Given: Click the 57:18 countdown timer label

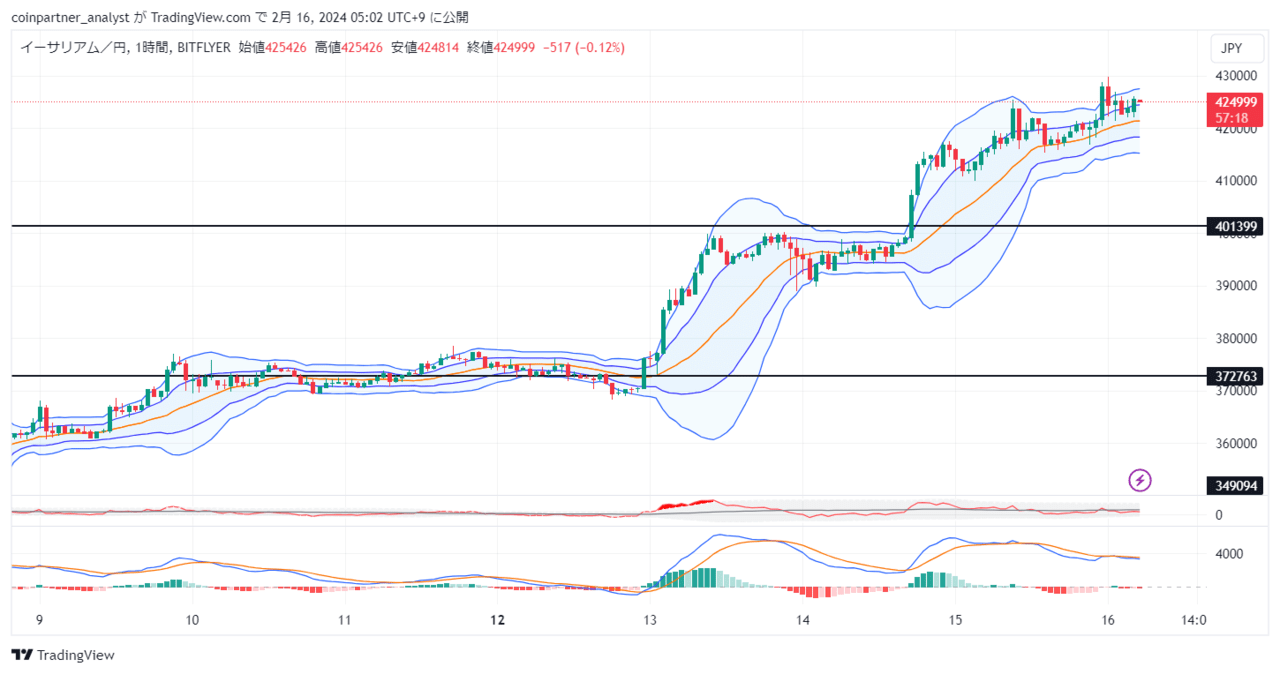Looking at the screenshot, I should 1231,118.
